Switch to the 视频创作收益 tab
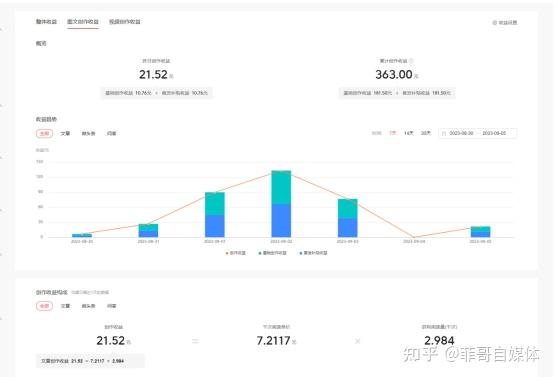Viewport: 554px width, 377px height. pos(124,22)
